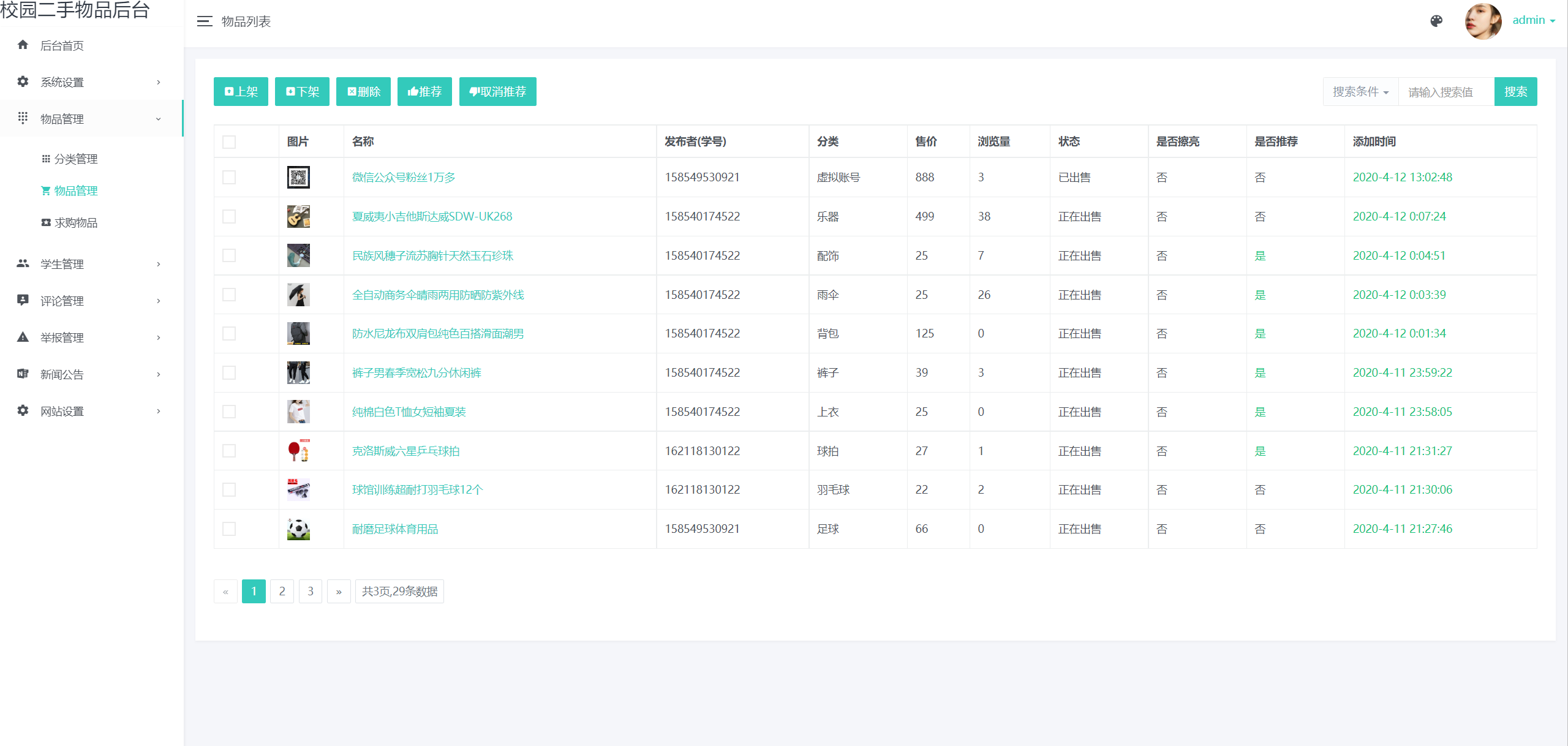Click the comment icon for 评论管理
The image size is (1568, 746).
[23, 300]
